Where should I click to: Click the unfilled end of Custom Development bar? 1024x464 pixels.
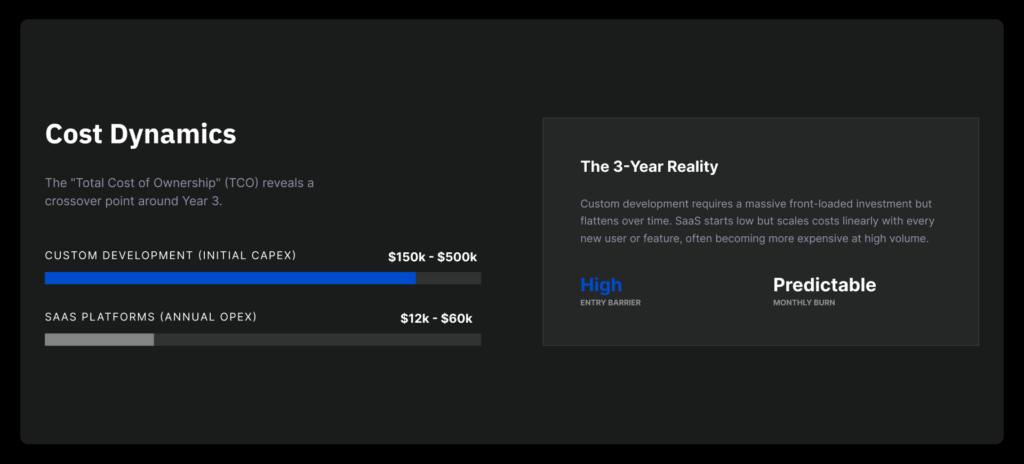click(448, 278)
